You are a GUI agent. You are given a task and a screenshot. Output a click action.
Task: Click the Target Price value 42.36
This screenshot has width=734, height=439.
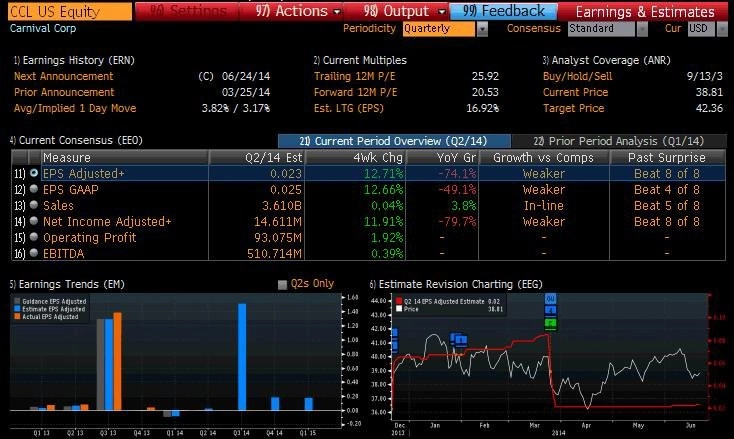(710, 108)
